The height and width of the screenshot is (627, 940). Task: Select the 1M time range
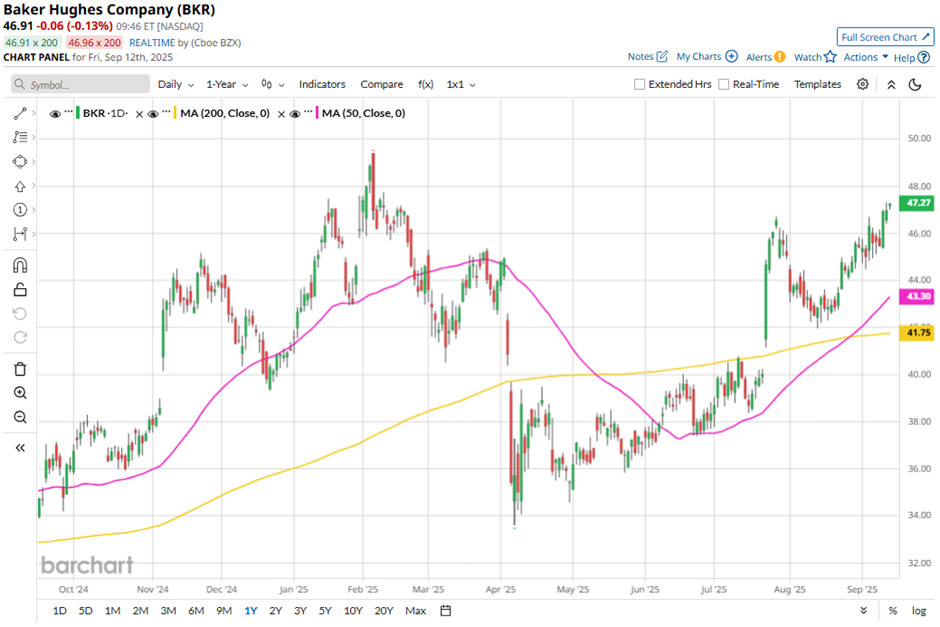pos(113,610)
